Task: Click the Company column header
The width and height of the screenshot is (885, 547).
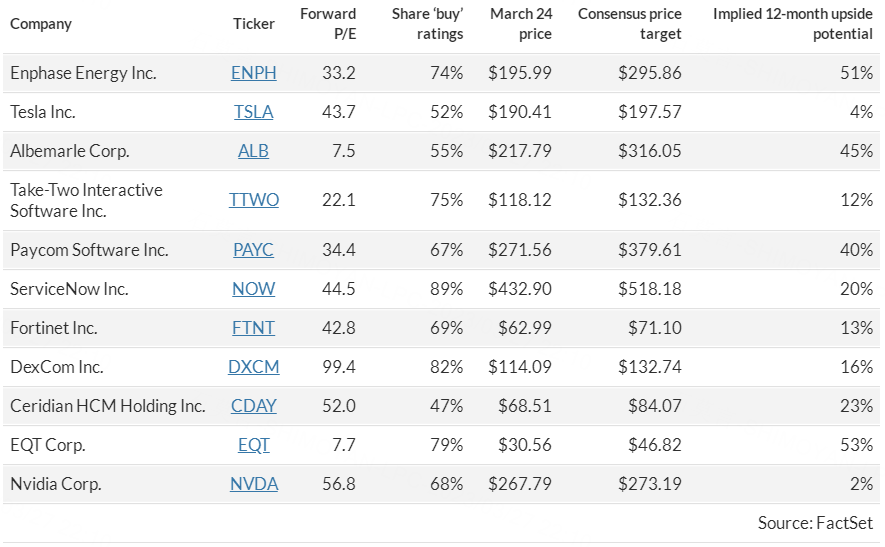Action: 41,24
